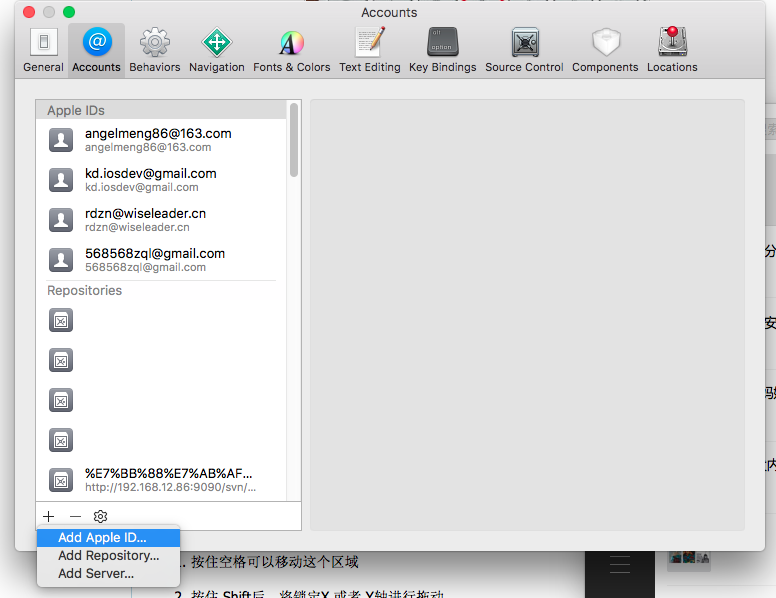Open the General preferences pane
The width and height of the screenshot is (776, 598).
click(x=44, y=50)
